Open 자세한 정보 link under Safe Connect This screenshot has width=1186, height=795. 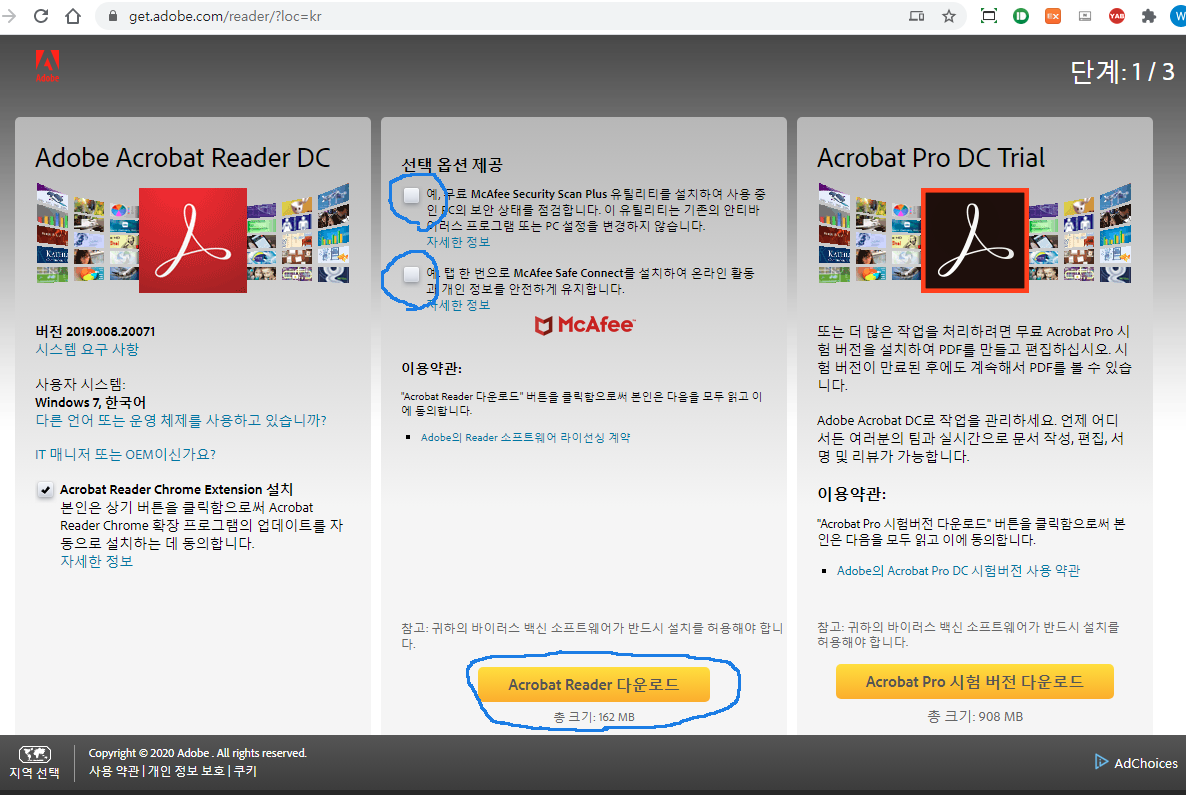(x=458, y=305)
